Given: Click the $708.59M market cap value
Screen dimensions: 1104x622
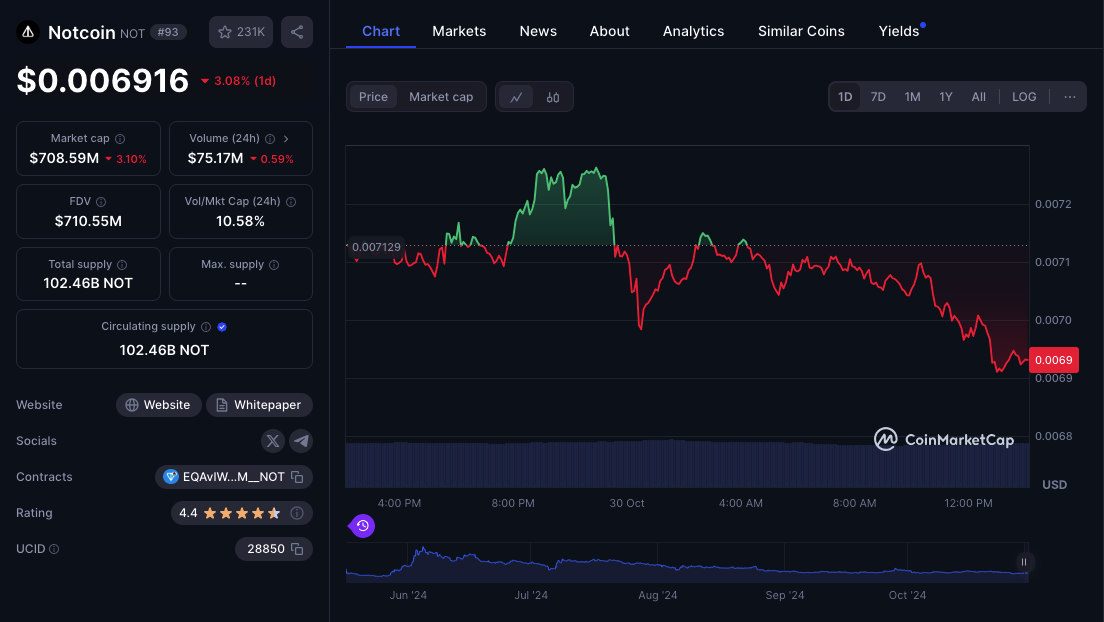Looking at the screenshot, I should pos(64,158).
